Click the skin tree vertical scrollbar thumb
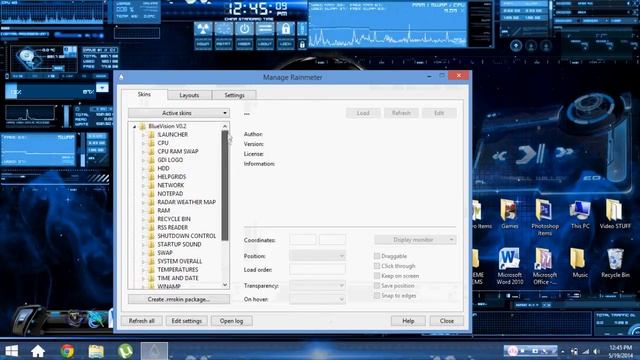The height and width of the screenshot is (360, 640). (224, 186)
